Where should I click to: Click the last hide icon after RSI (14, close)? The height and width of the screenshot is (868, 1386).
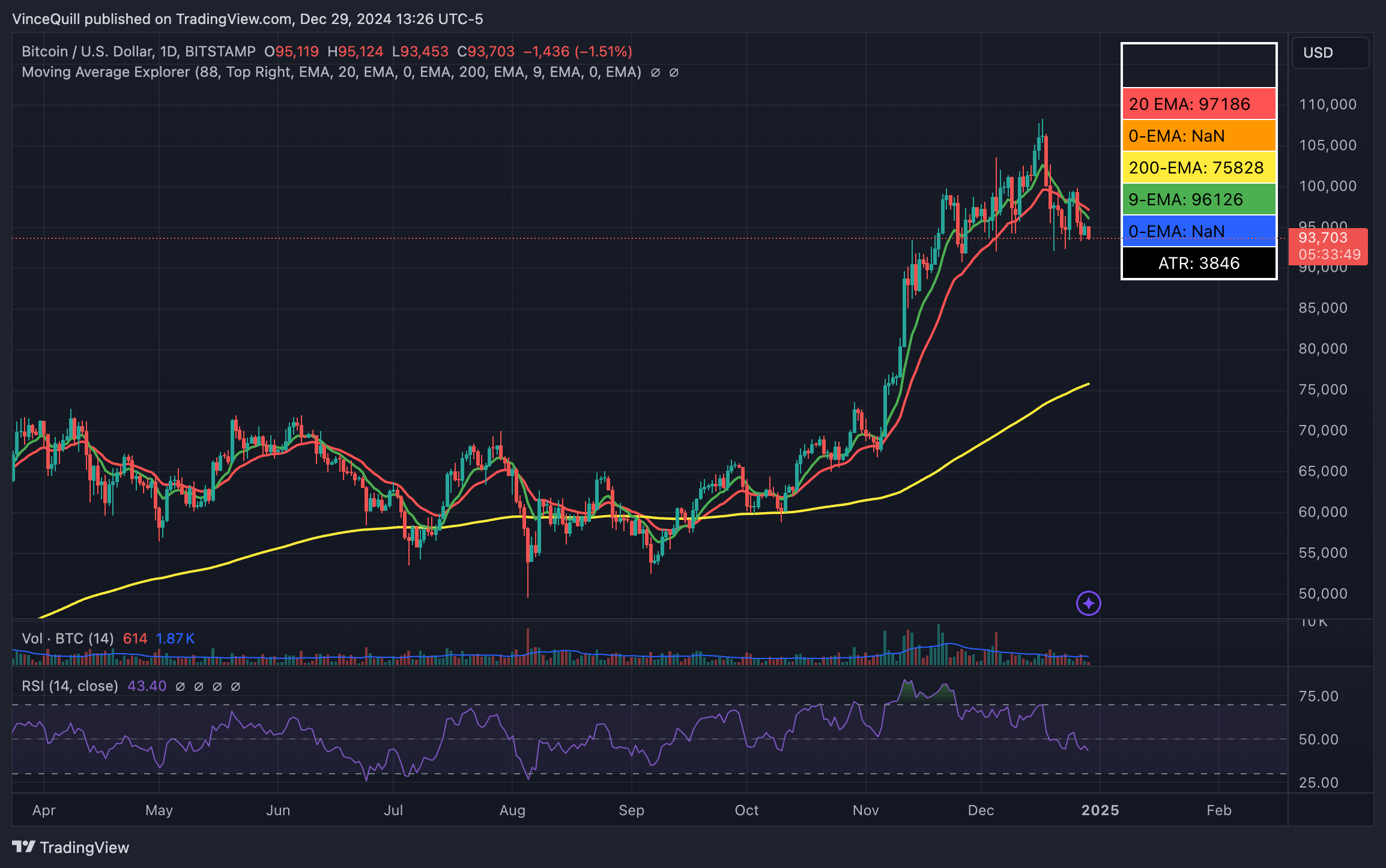(235, 686)
